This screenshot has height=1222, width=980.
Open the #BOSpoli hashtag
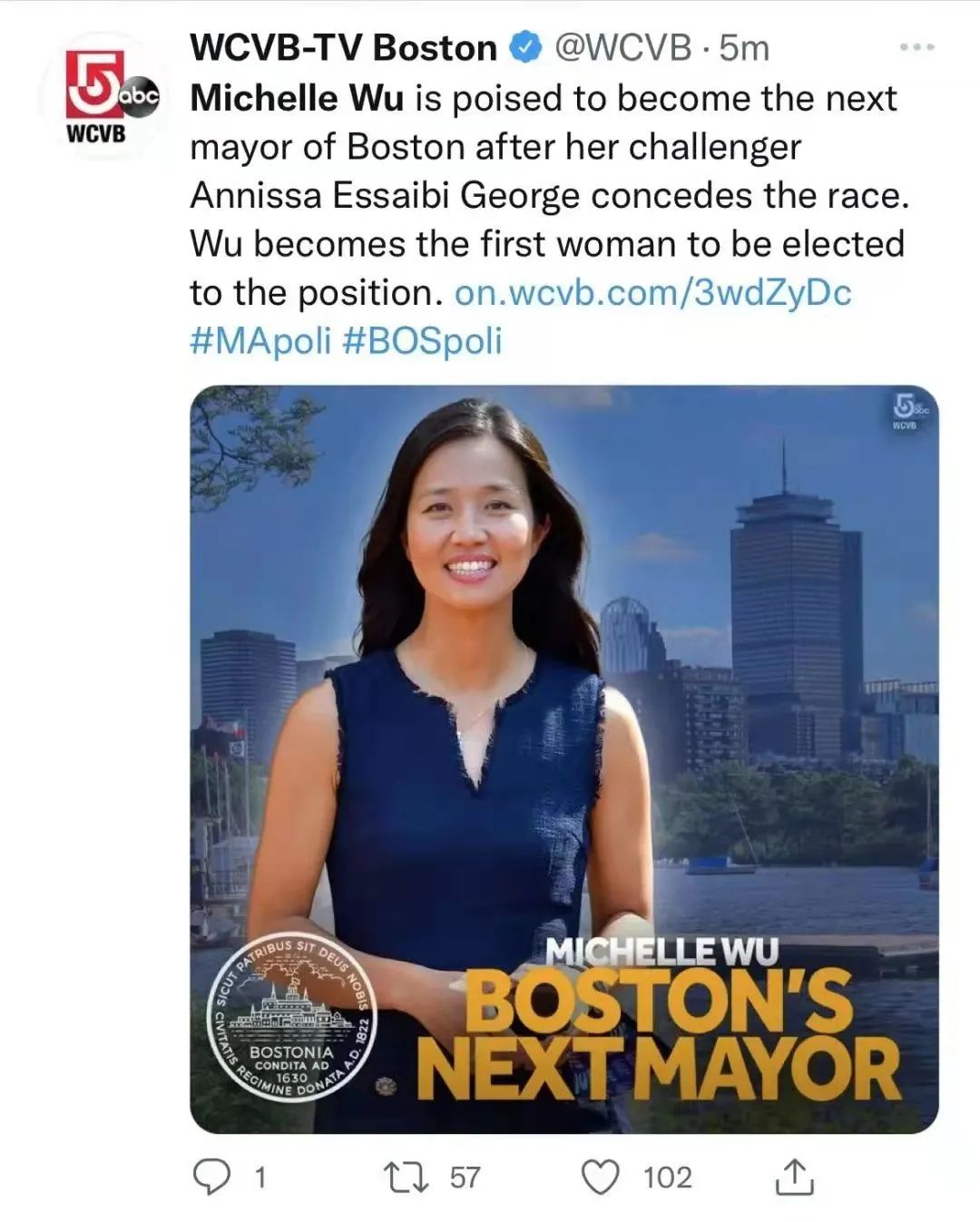coord(423,341)
